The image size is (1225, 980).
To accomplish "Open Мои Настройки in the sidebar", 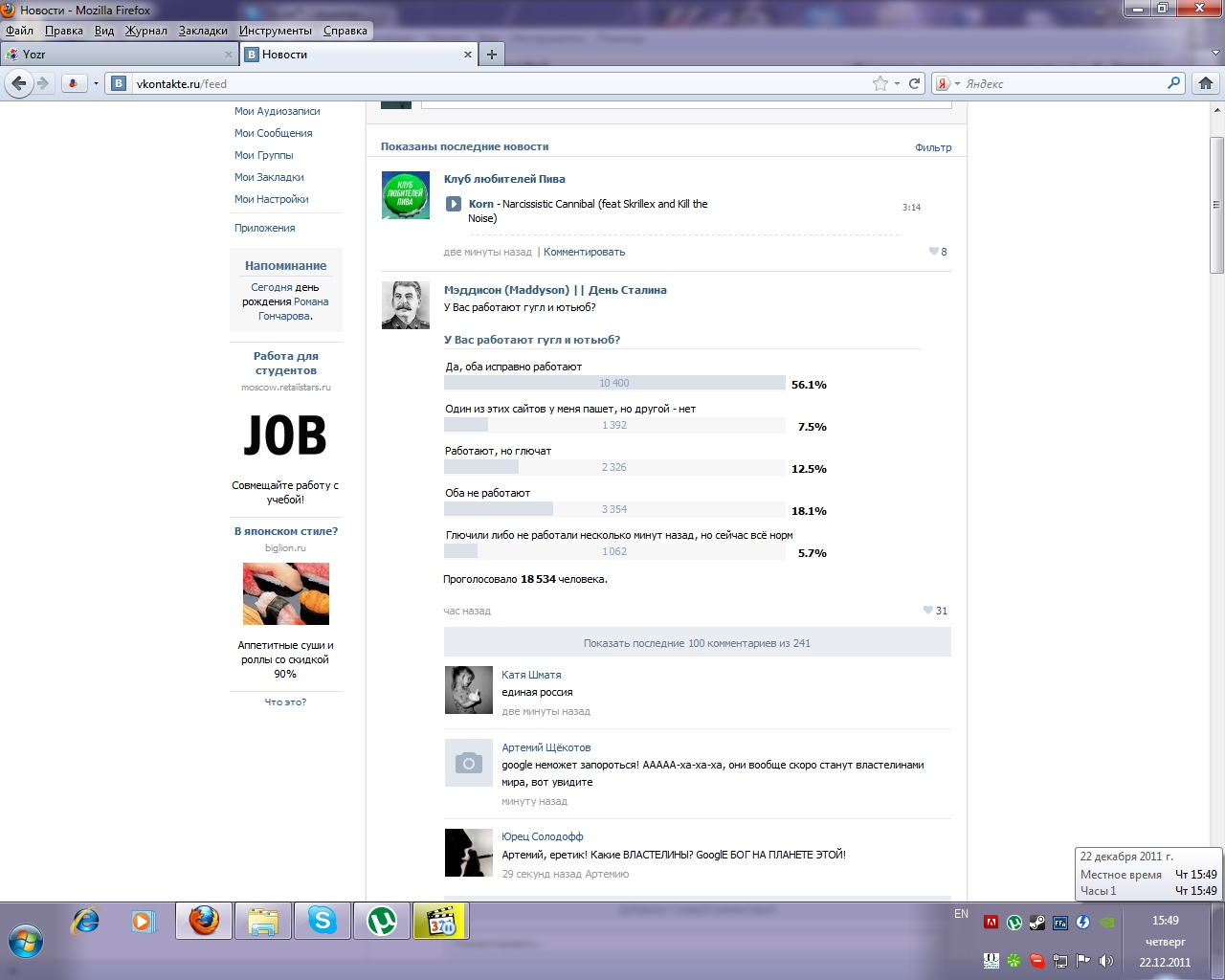I will pos(272,199).
